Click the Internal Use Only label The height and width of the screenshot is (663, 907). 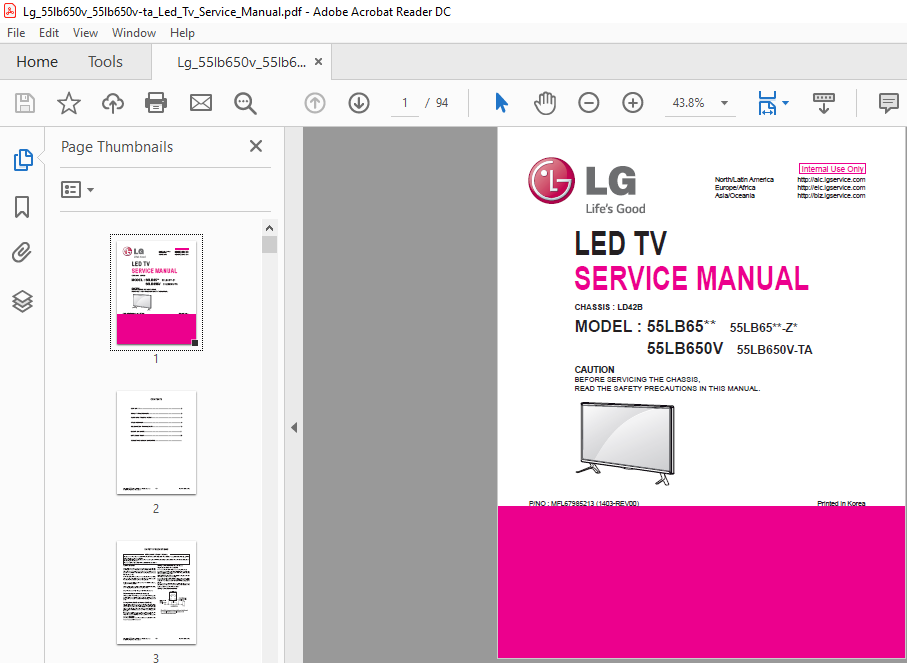click(832, 169)
